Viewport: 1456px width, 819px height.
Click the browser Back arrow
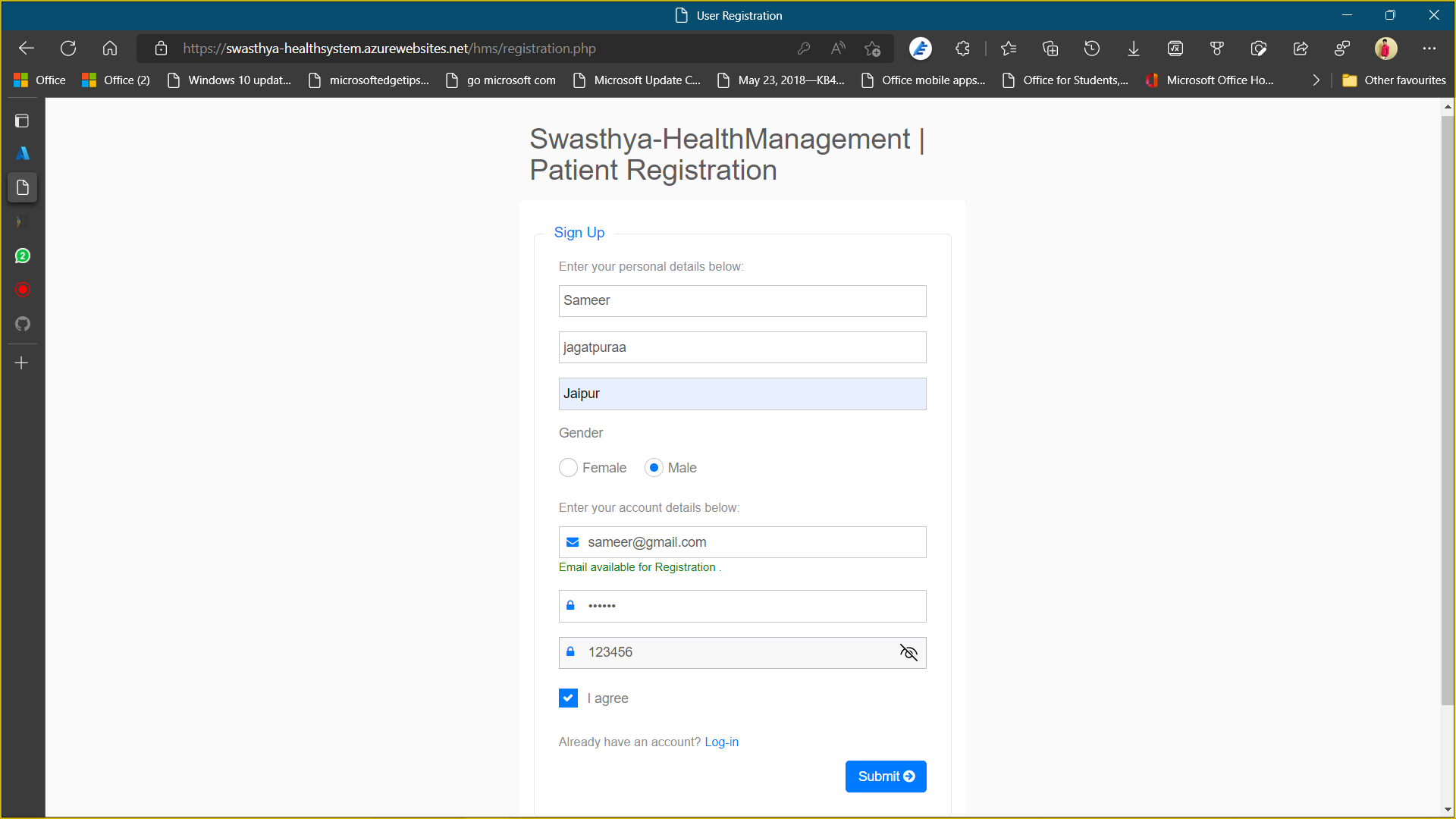pyautogui.click(x=27, y=49)
